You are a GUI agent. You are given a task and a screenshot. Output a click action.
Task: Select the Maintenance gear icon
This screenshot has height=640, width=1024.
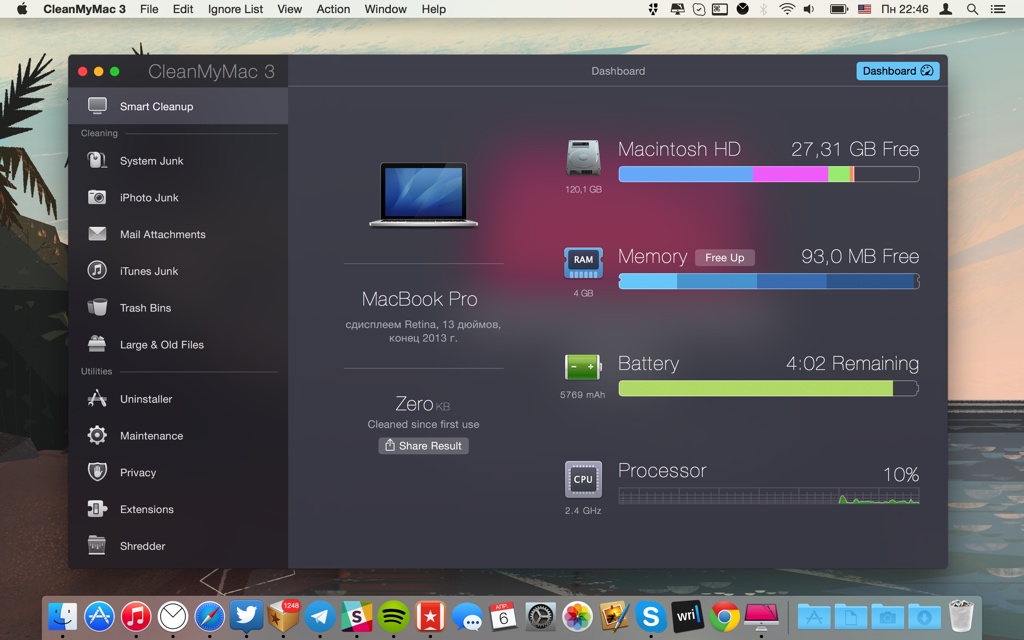coord(97,436)
